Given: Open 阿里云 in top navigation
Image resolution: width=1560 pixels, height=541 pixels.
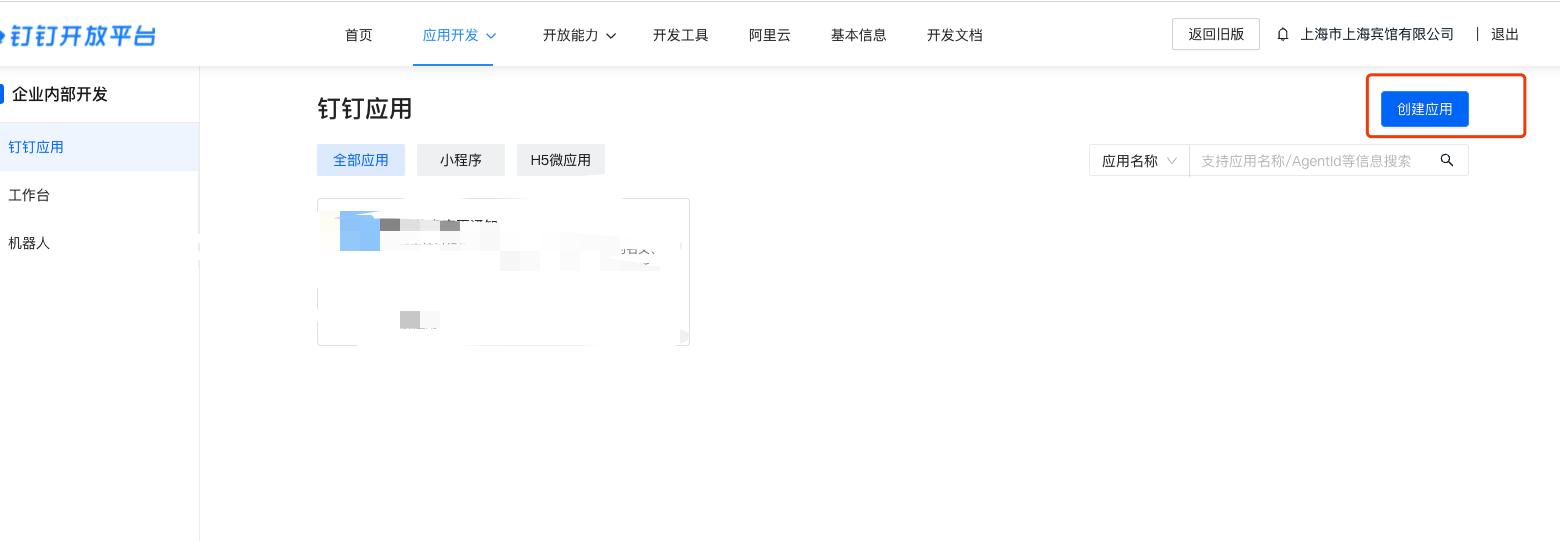Looking at the screenshot, I should (x=770, y=35).
